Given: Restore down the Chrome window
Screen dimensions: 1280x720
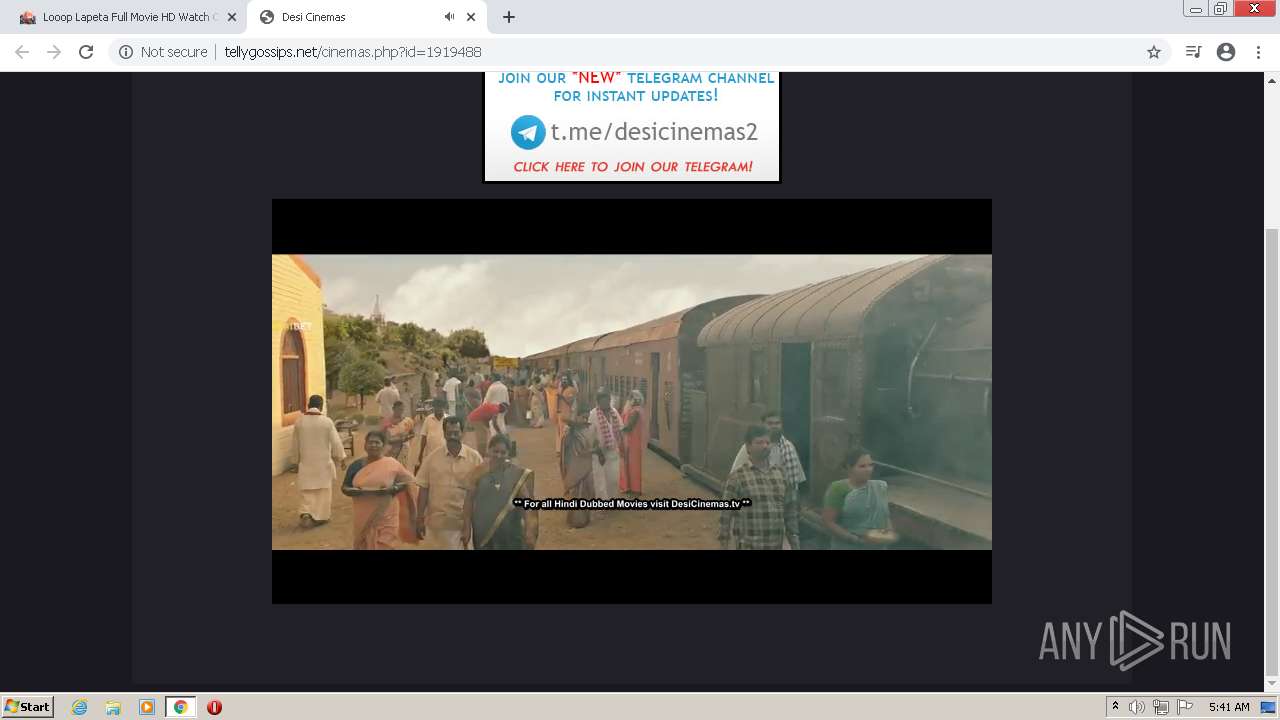Looking at the screenshot, I should click(1221, 9).
